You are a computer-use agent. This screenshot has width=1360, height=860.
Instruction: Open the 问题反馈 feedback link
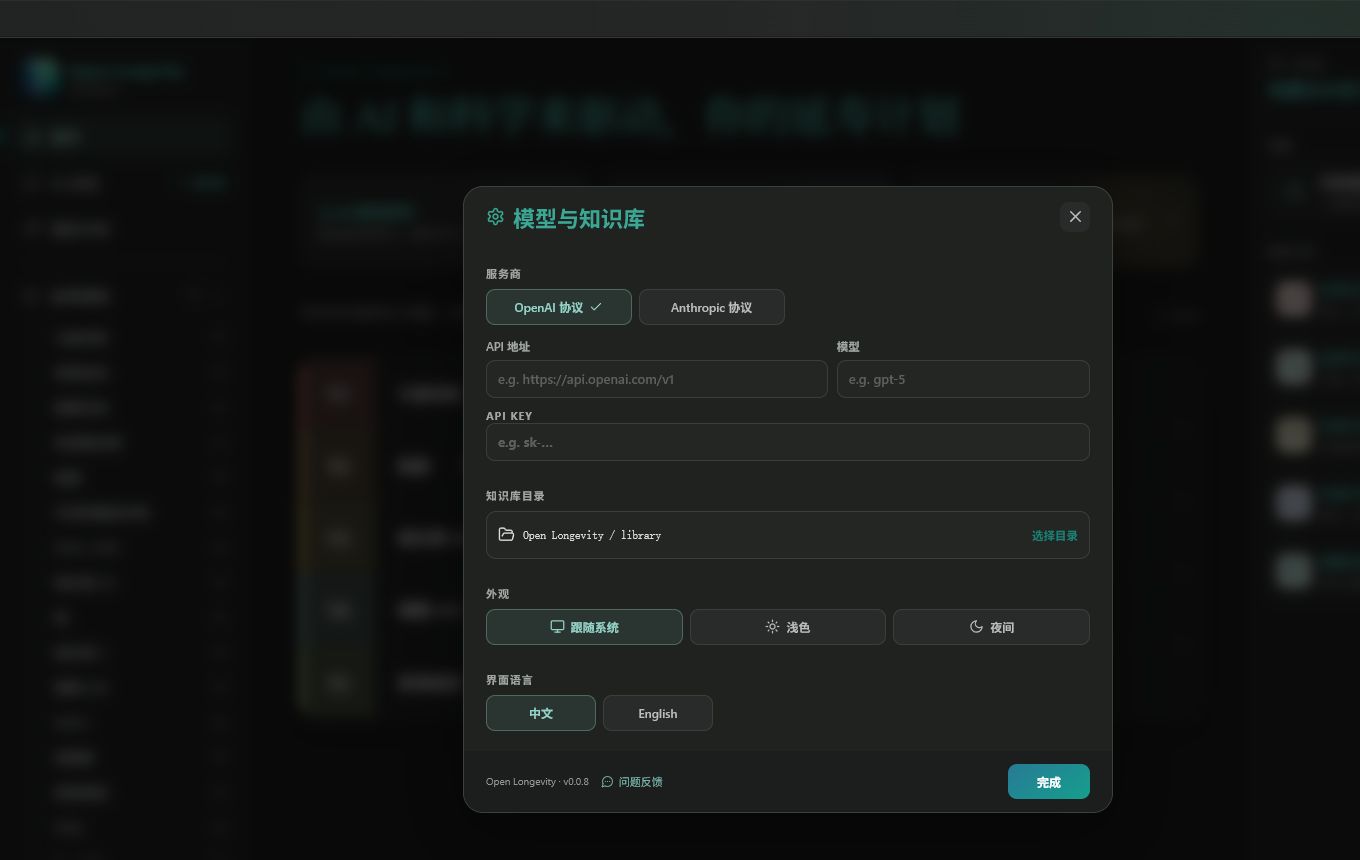[x=632, y=782]
